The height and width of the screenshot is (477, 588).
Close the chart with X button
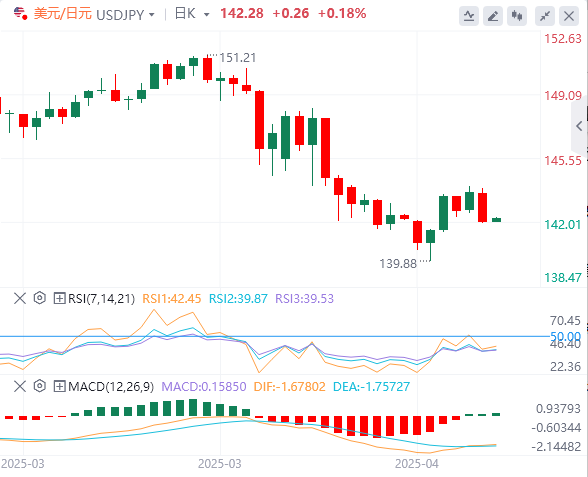569,16
